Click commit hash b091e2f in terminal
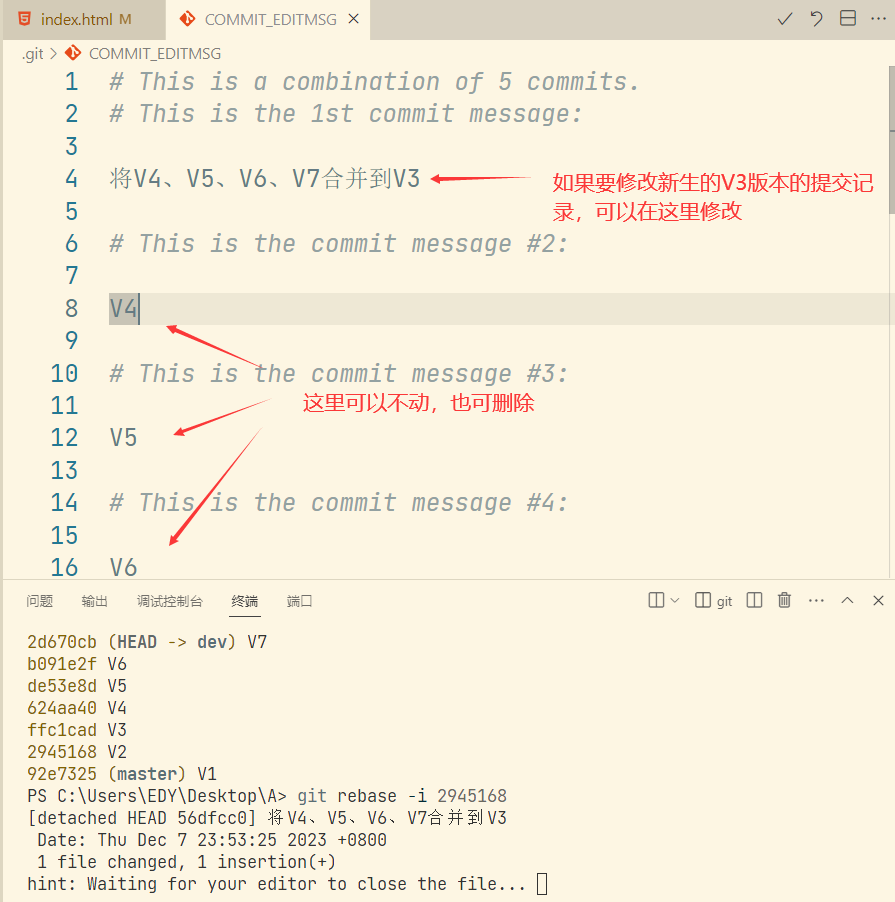The height and width of the screenshot is (902, 895). pyautogui.click(x=62, y=664)
